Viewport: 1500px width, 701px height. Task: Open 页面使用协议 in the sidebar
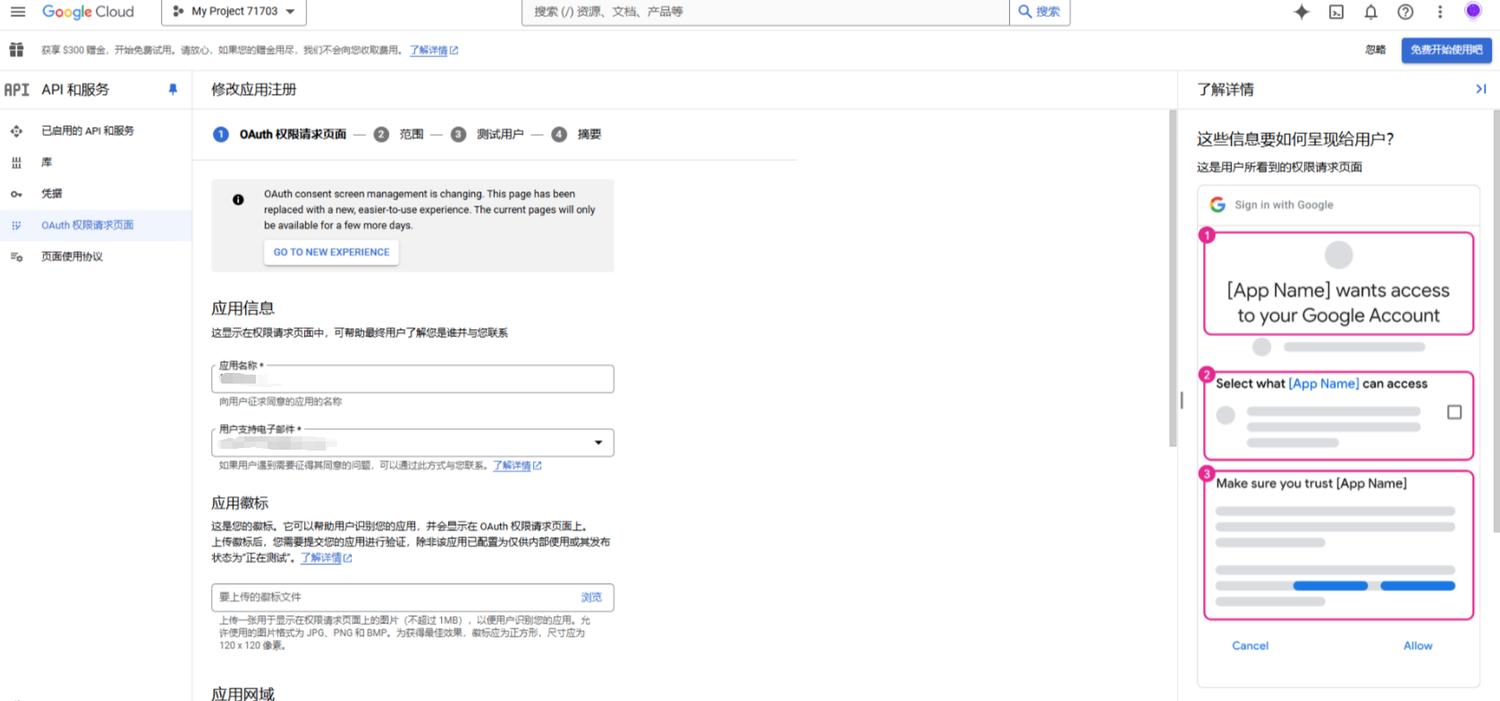[x=72, y=257]
